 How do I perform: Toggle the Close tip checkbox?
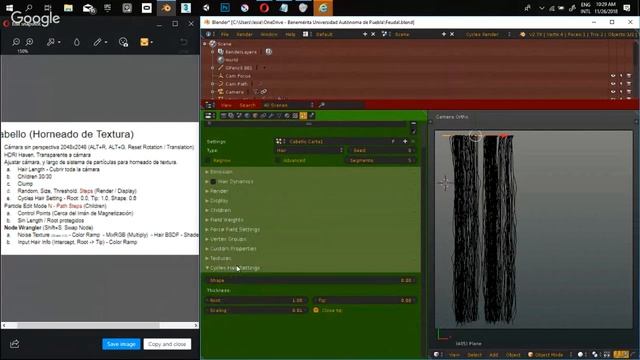point(316,310)
